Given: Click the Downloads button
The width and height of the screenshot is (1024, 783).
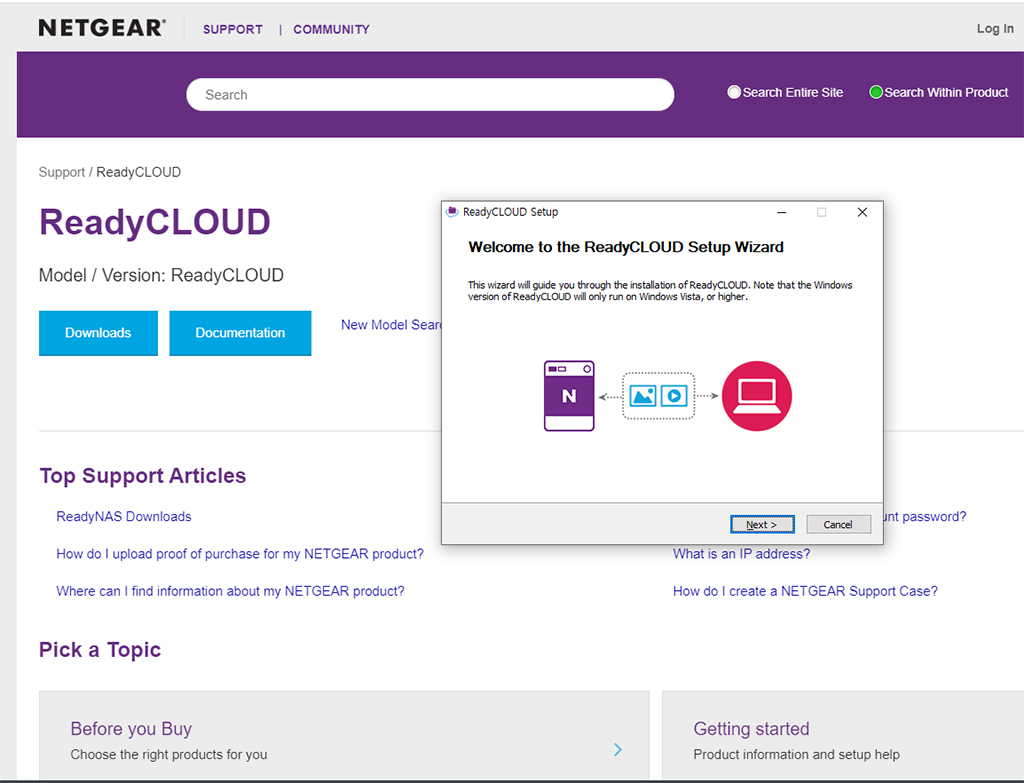Looking at the screenshot, I should (x=98, y=333).
